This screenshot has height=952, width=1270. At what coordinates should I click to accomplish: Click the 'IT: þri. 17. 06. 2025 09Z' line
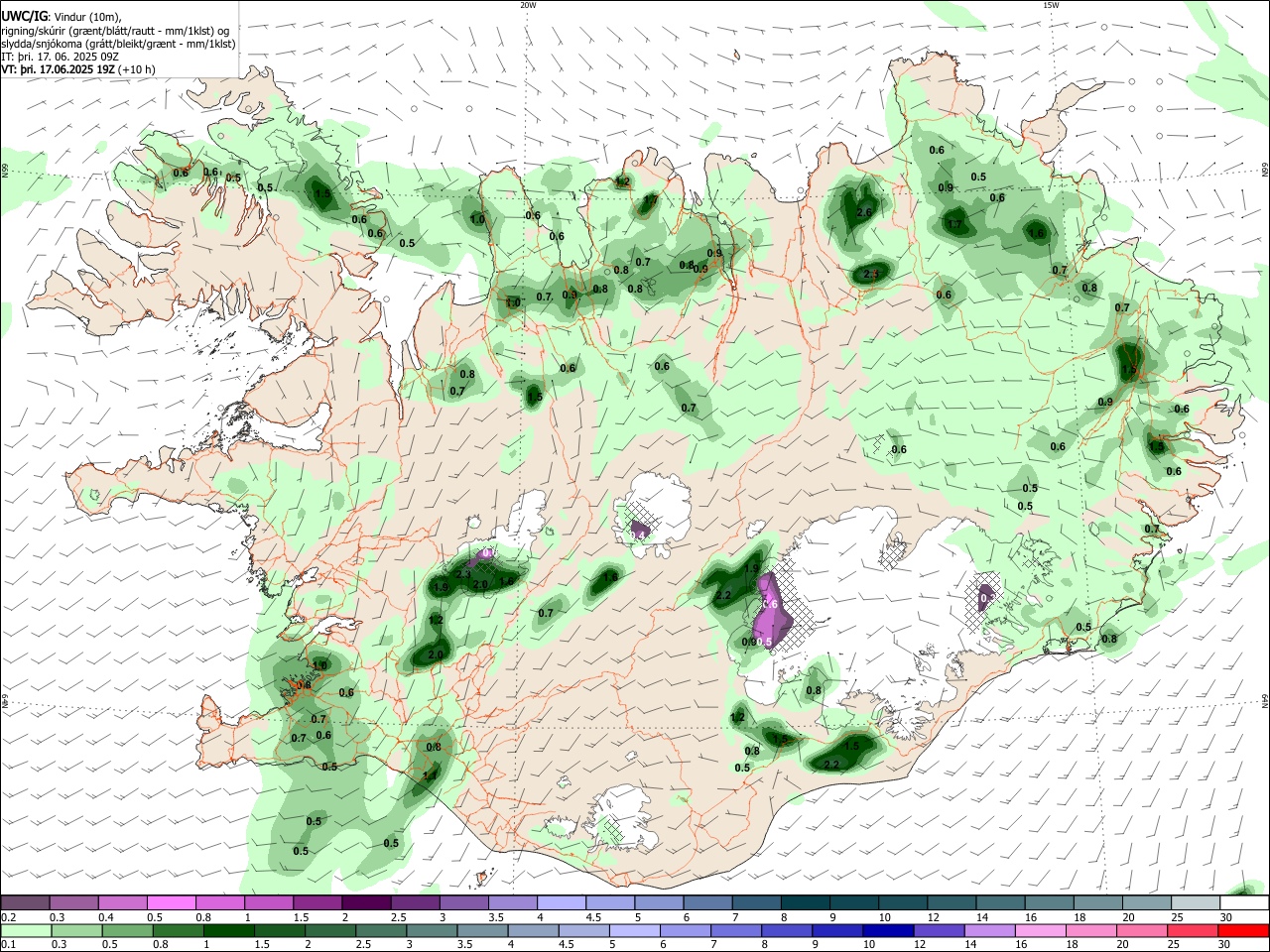(x=60, y=57)
